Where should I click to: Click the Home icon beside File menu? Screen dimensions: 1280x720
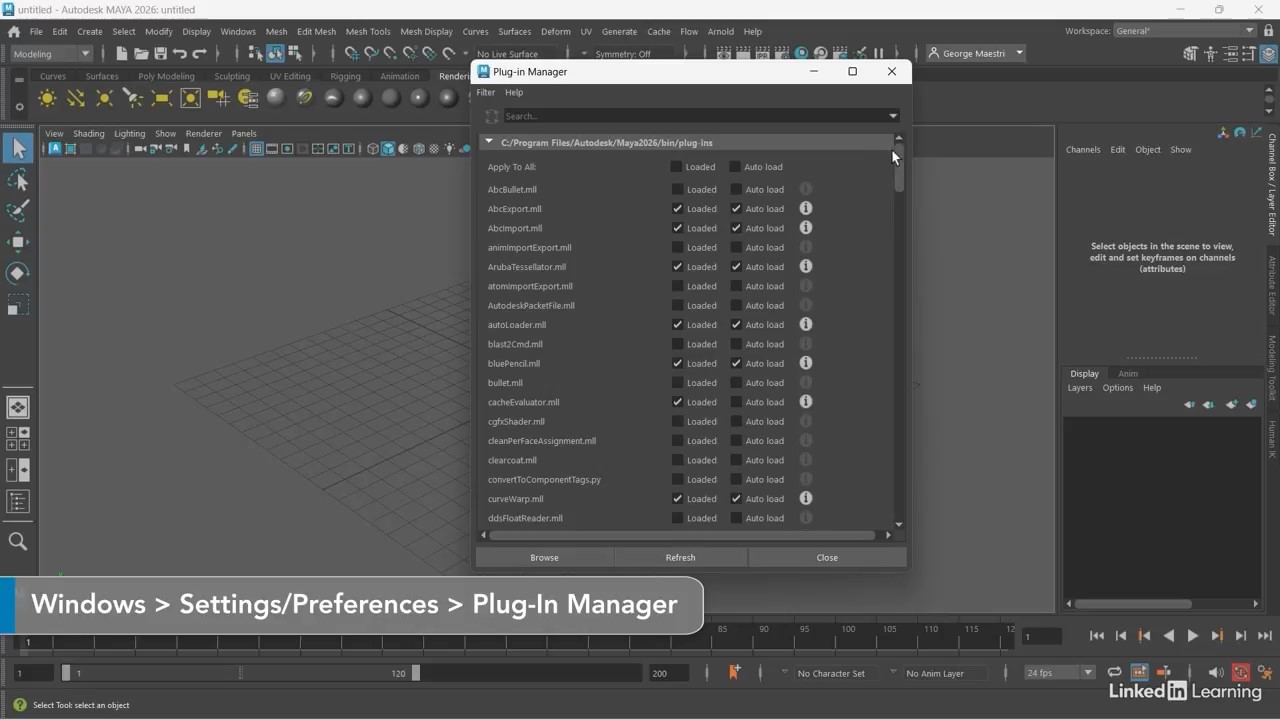14,31
